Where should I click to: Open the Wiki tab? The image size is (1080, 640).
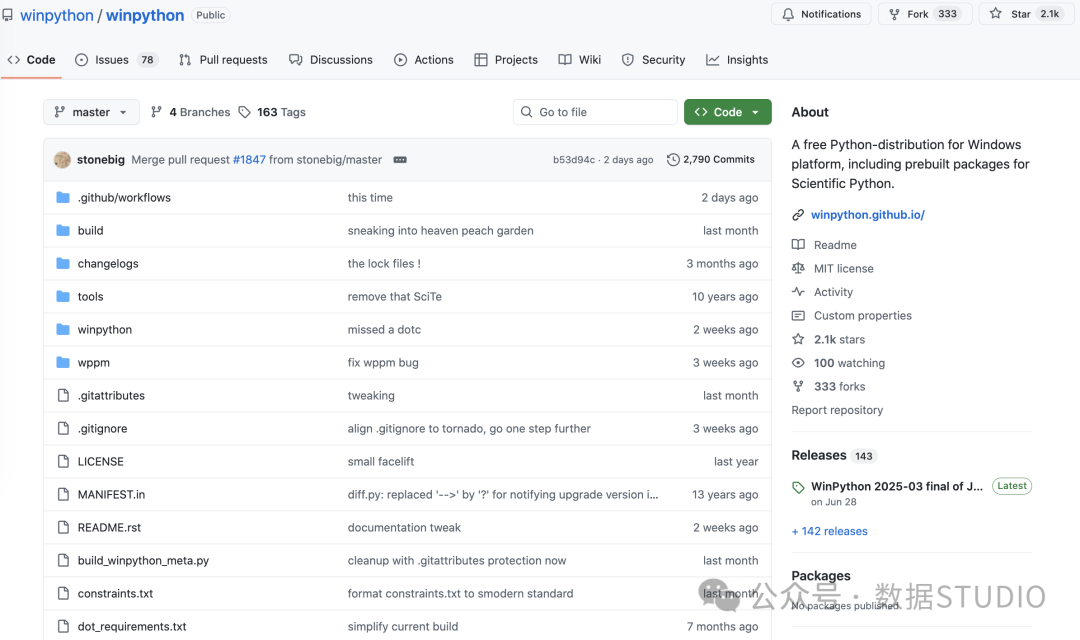pyautogui.click(x=580, y=60)
